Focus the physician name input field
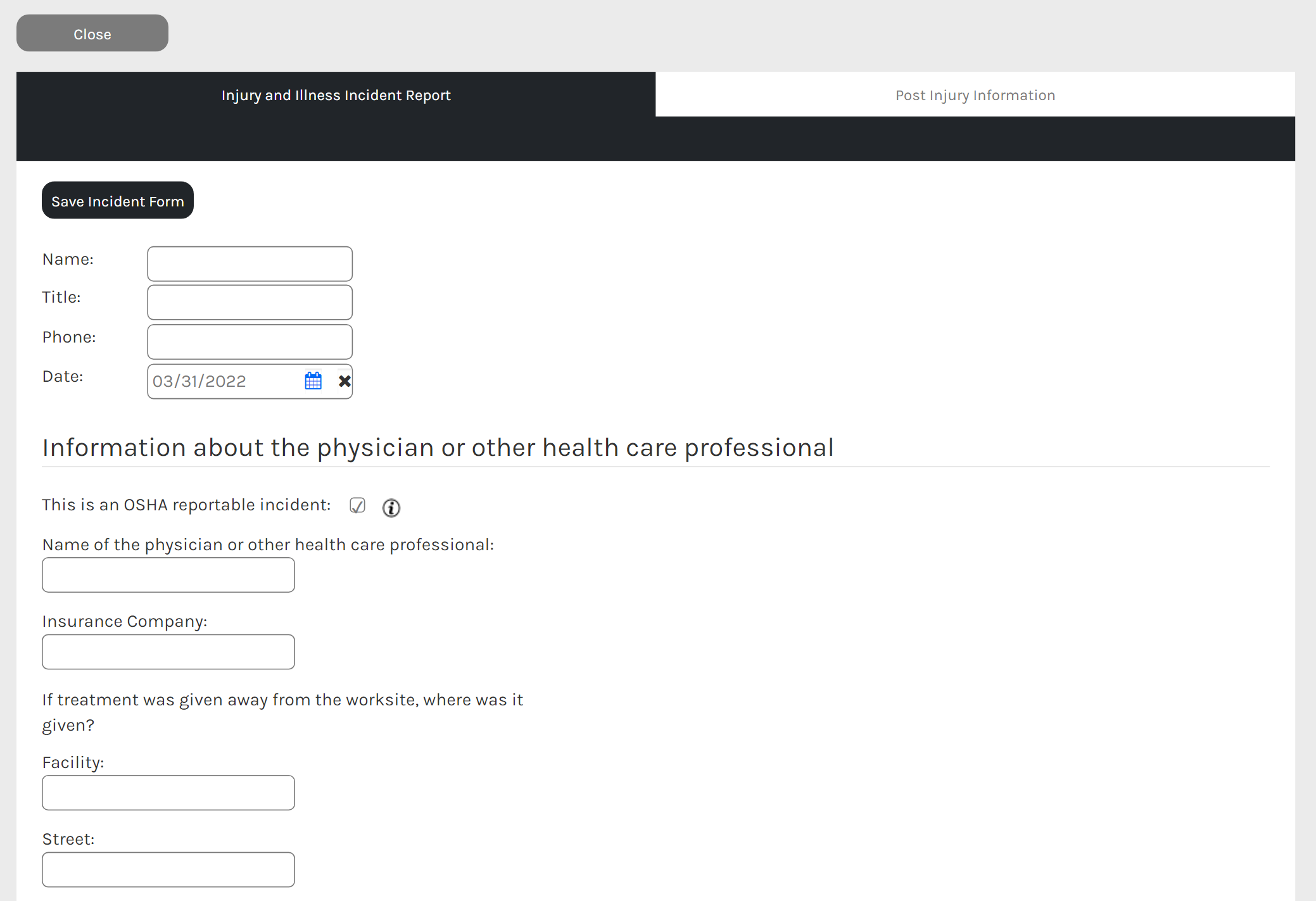1316x901 pixels. click(168, 575)
